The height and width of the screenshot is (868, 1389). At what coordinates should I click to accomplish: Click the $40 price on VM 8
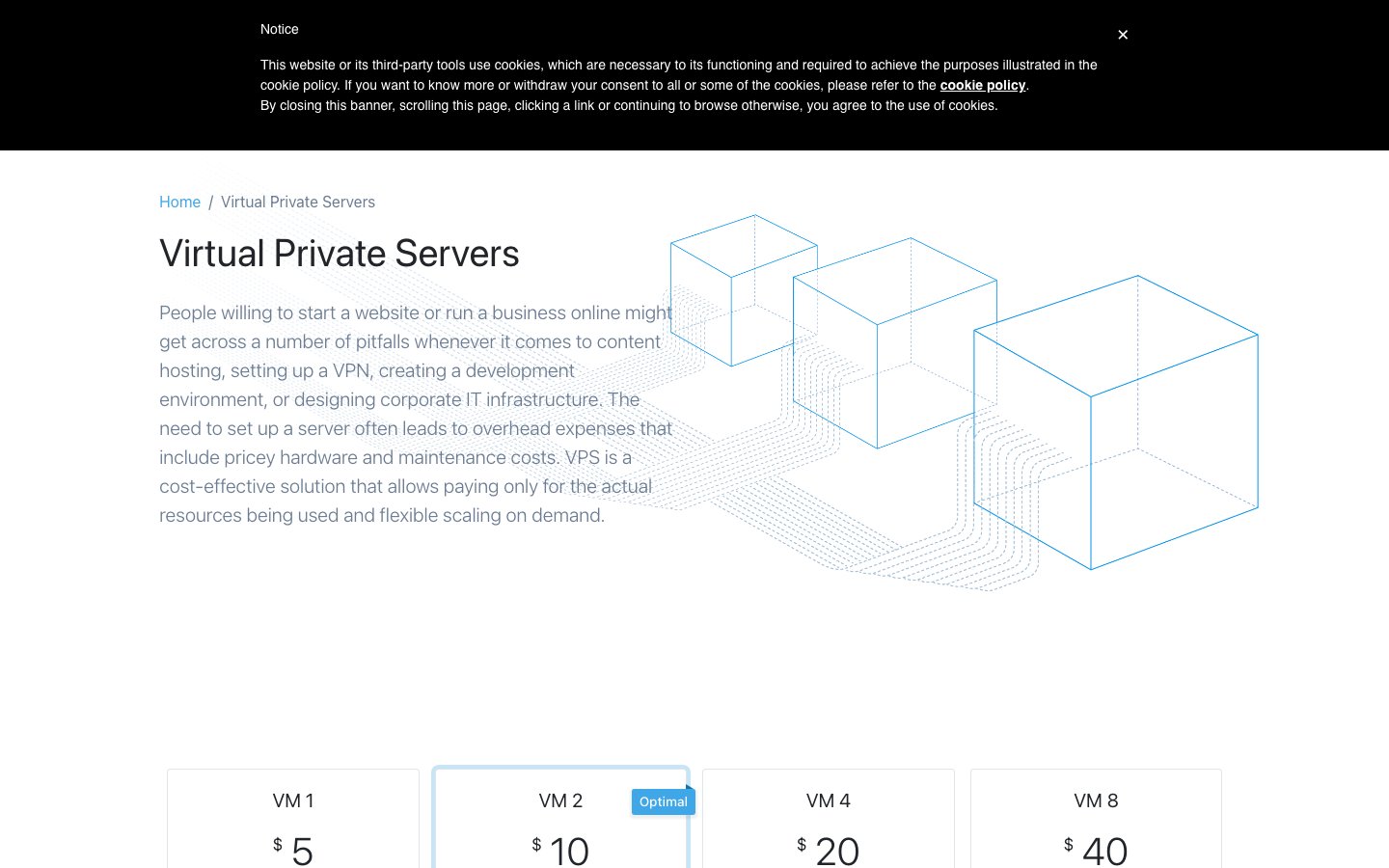[x=1096, y=850]
